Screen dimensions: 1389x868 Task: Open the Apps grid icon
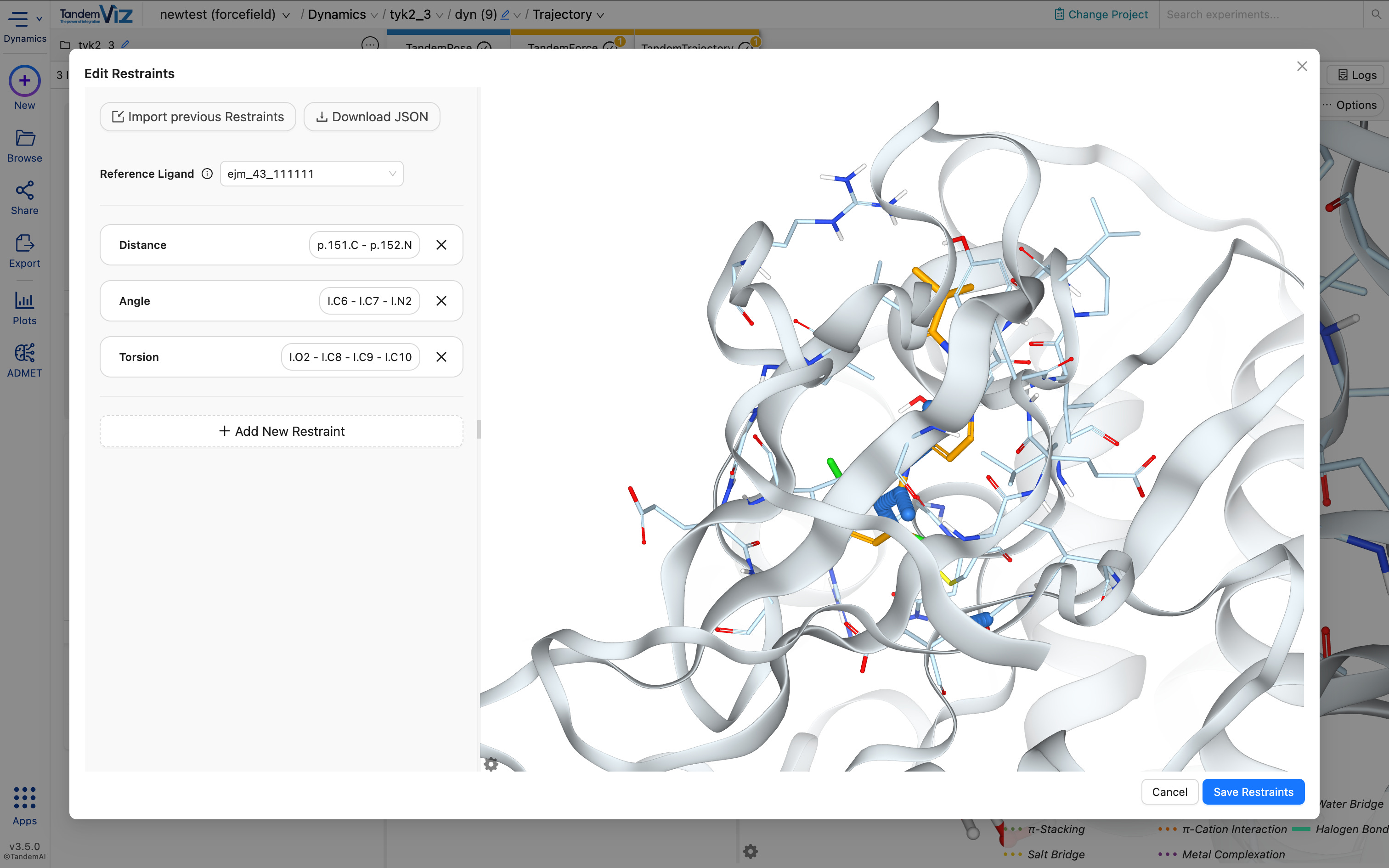coord(25,797)
